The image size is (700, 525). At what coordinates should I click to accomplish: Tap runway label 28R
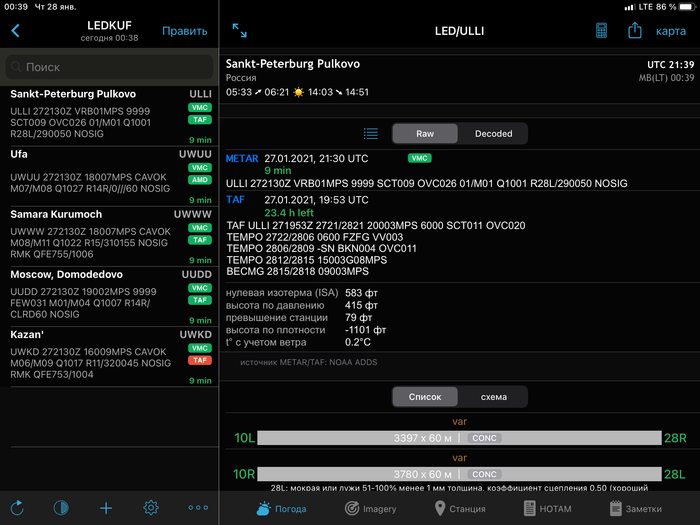[x=675, y=438]
